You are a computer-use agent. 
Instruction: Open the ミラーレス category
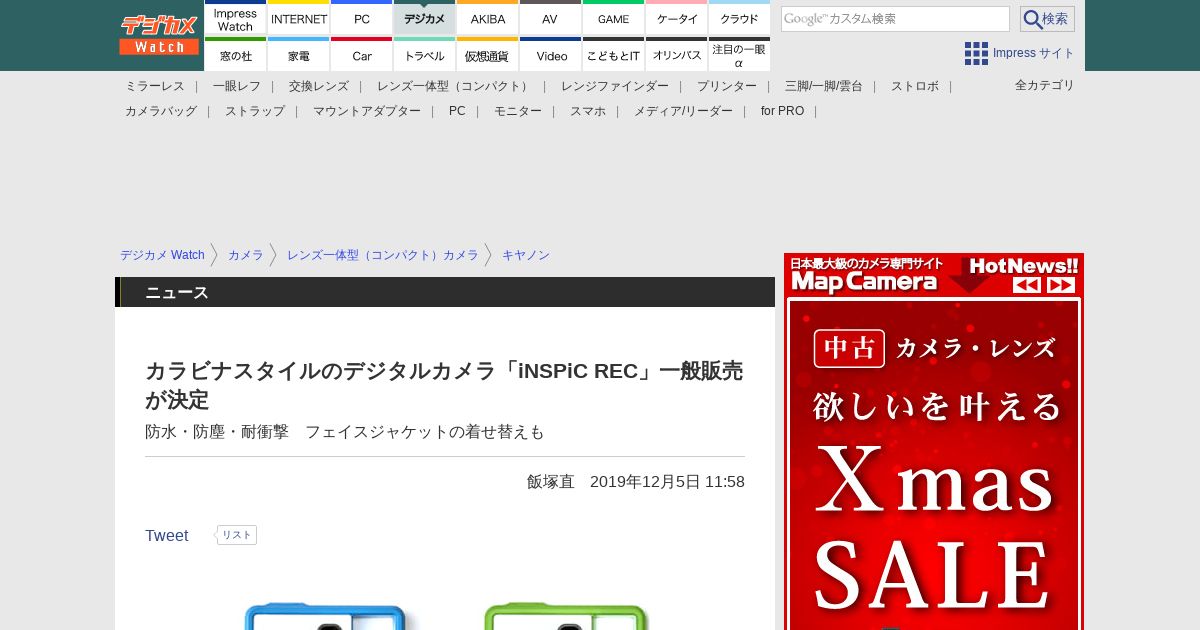155,86
